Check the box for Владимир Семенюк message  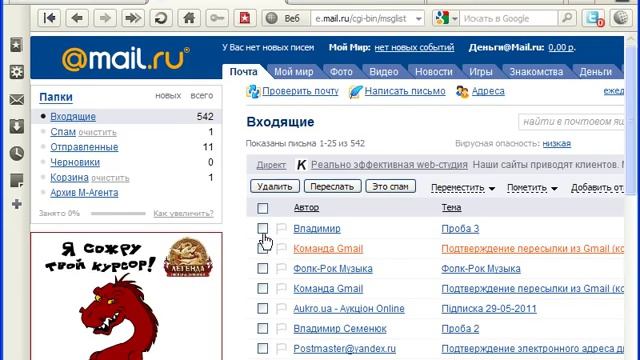click(x=263, y=328)
